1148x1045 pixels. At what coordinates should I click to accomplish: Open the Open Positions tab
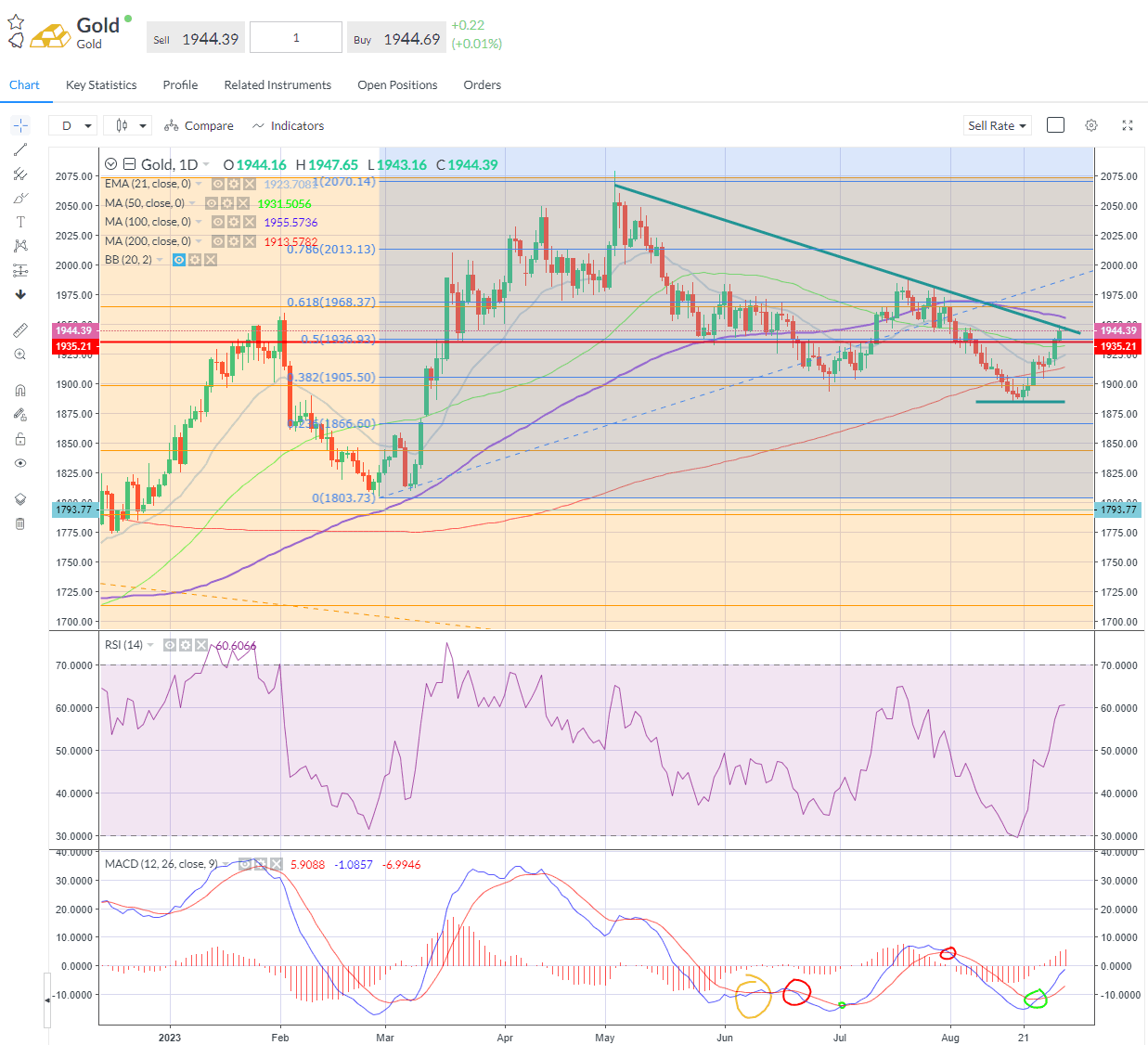[x=397, y=84]
